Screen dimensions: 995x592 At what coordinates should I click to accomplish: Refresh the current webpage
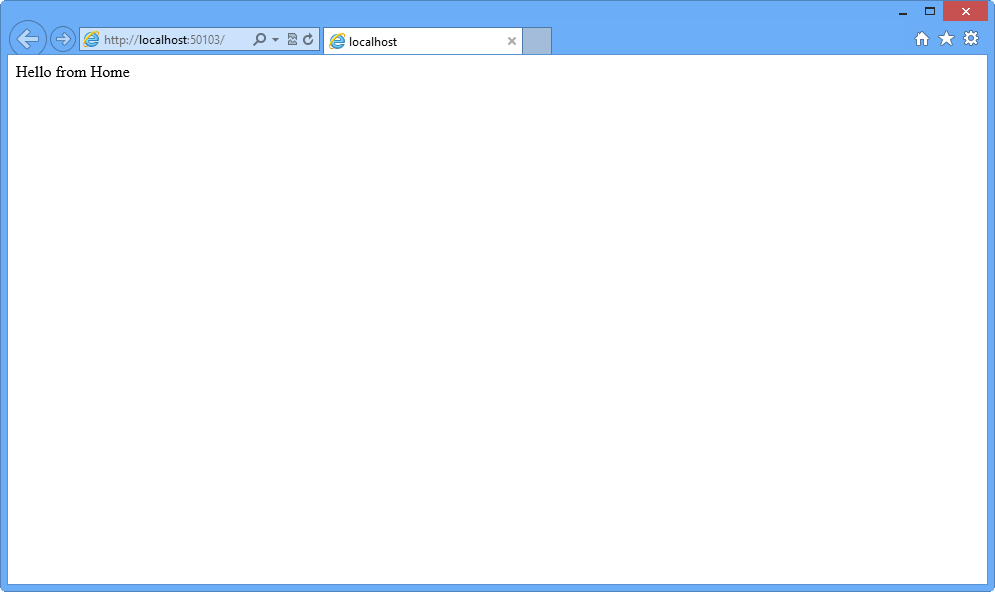coord(307,40)
